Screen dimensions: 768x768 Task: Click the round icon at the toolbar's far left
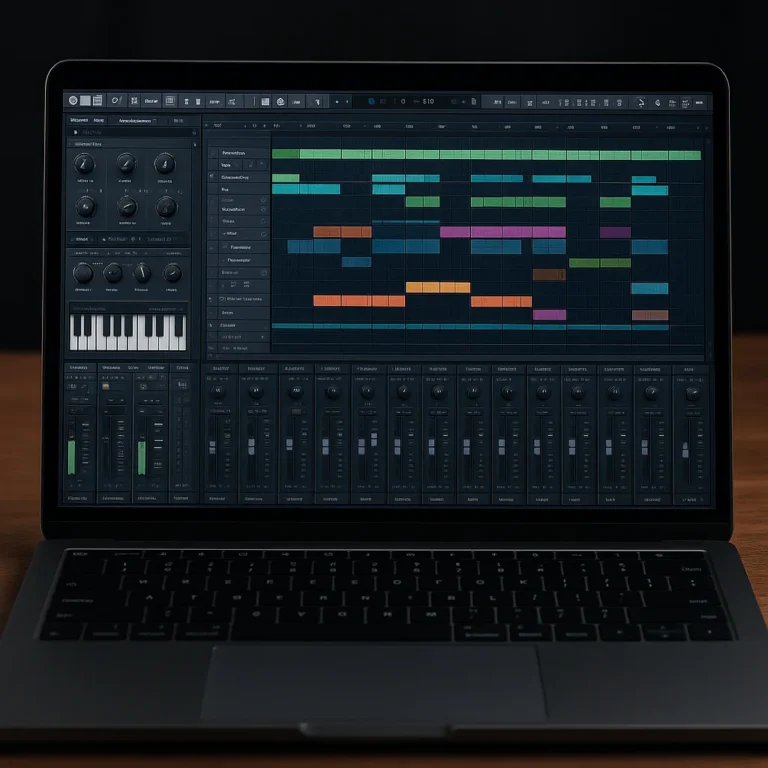point(73,100)
